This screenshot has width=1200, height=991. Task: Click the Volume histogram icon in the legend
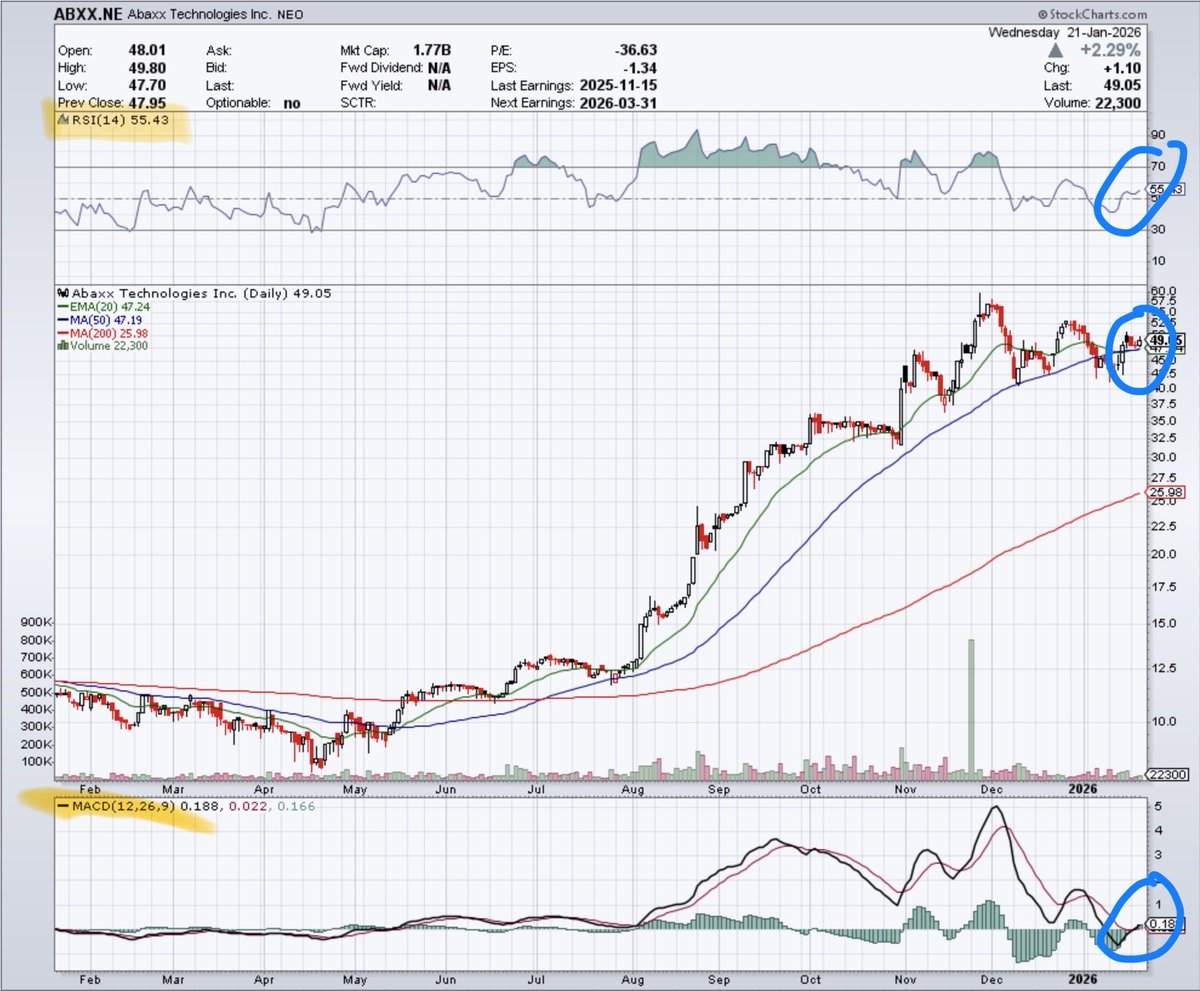[66, 347]
